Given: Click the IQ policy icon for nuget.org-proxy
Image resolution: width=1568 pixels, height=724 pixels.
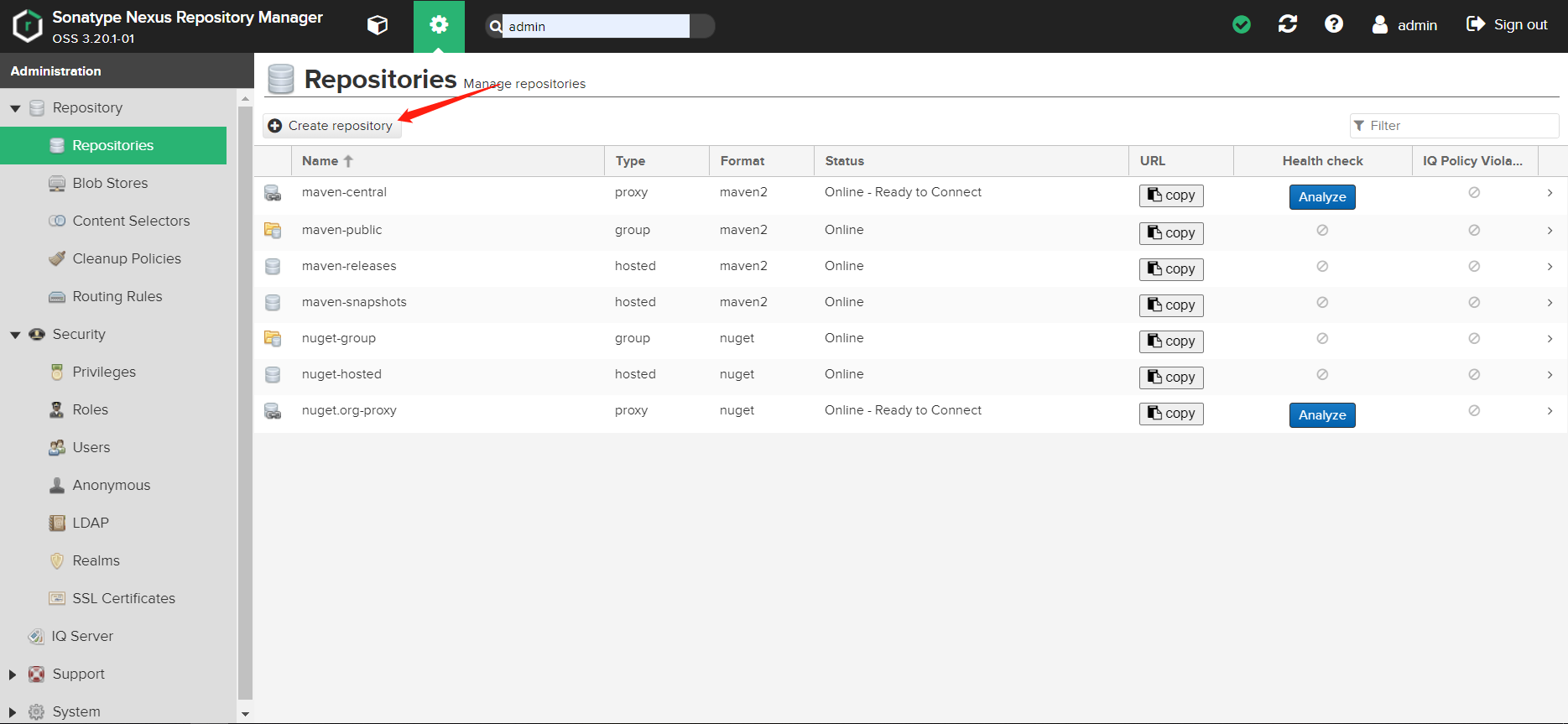Looking at the screenshot, I should [x=1474, y=410].
